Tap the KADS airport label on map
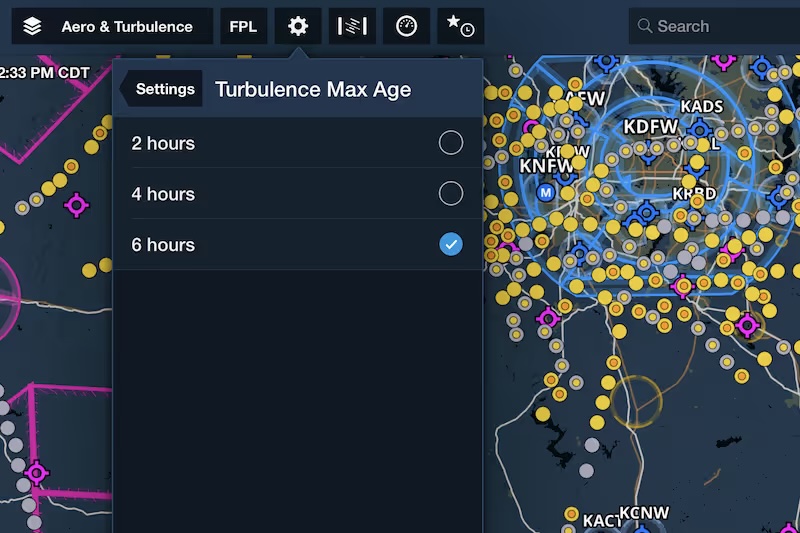Viewport: 800px width, 533px height. pos(701,106)
